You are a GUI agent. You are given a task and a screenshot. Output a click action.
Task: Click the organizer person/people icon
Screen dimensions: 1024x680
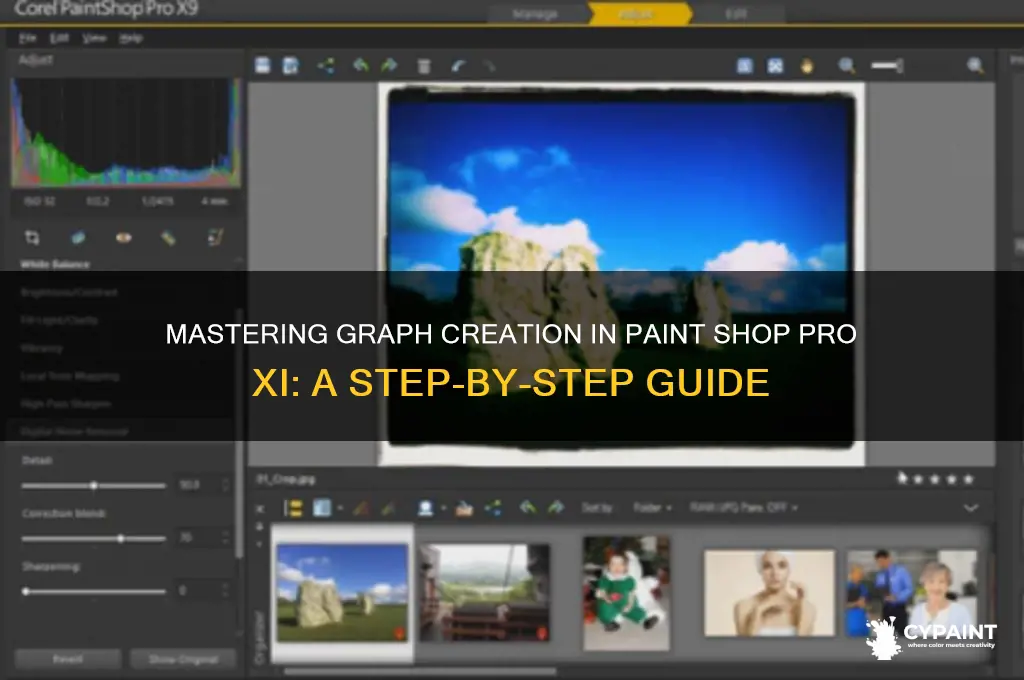[426, 508]
